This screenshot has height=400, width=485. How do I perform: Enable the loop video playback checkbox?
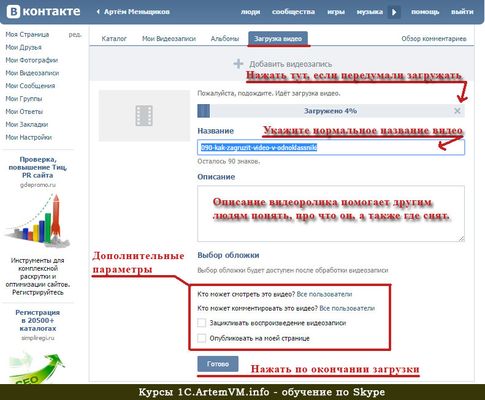click(202, 323)
